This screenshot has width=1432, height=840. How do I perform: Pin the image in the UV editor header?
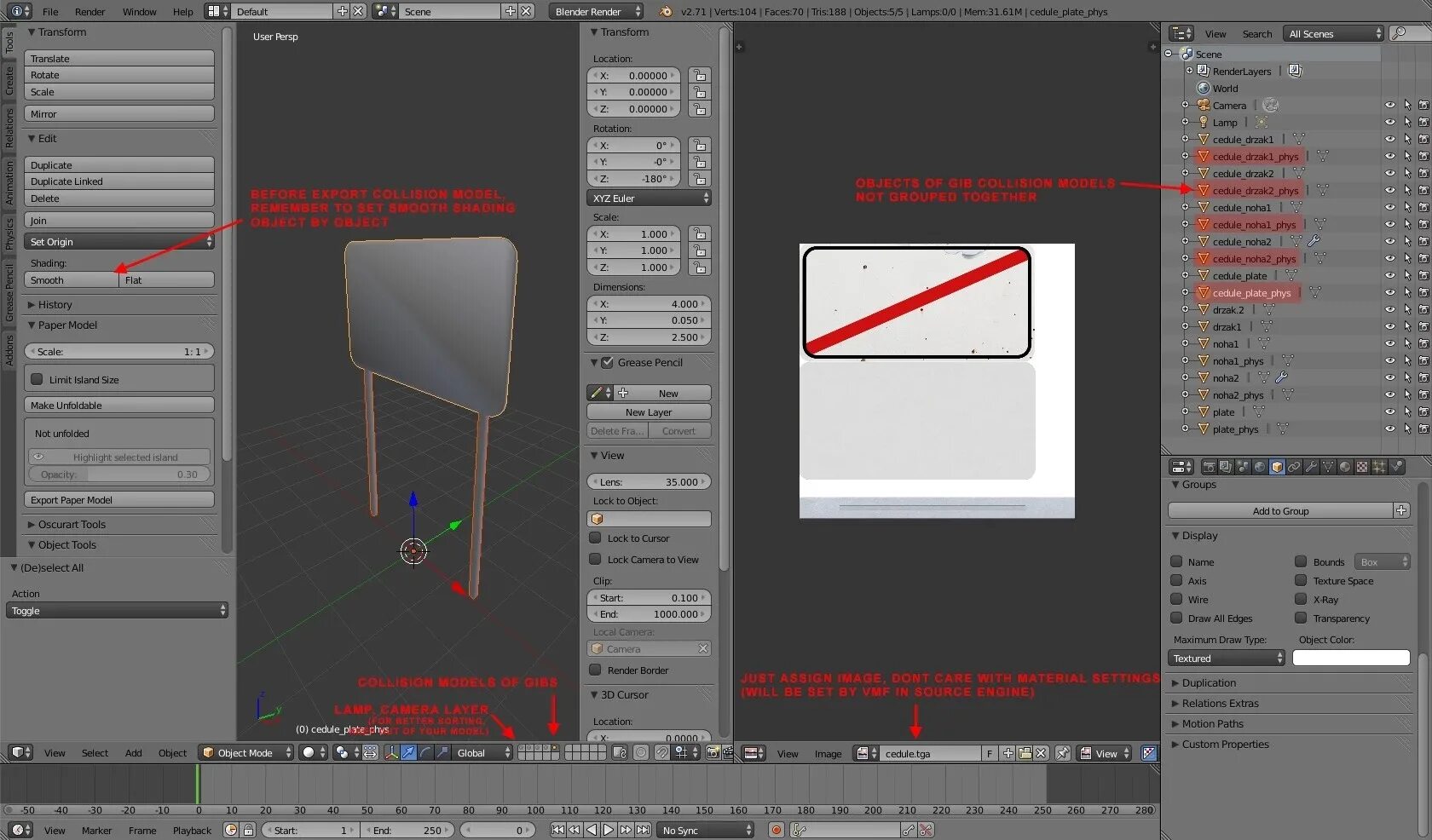tap(1062, 753)
